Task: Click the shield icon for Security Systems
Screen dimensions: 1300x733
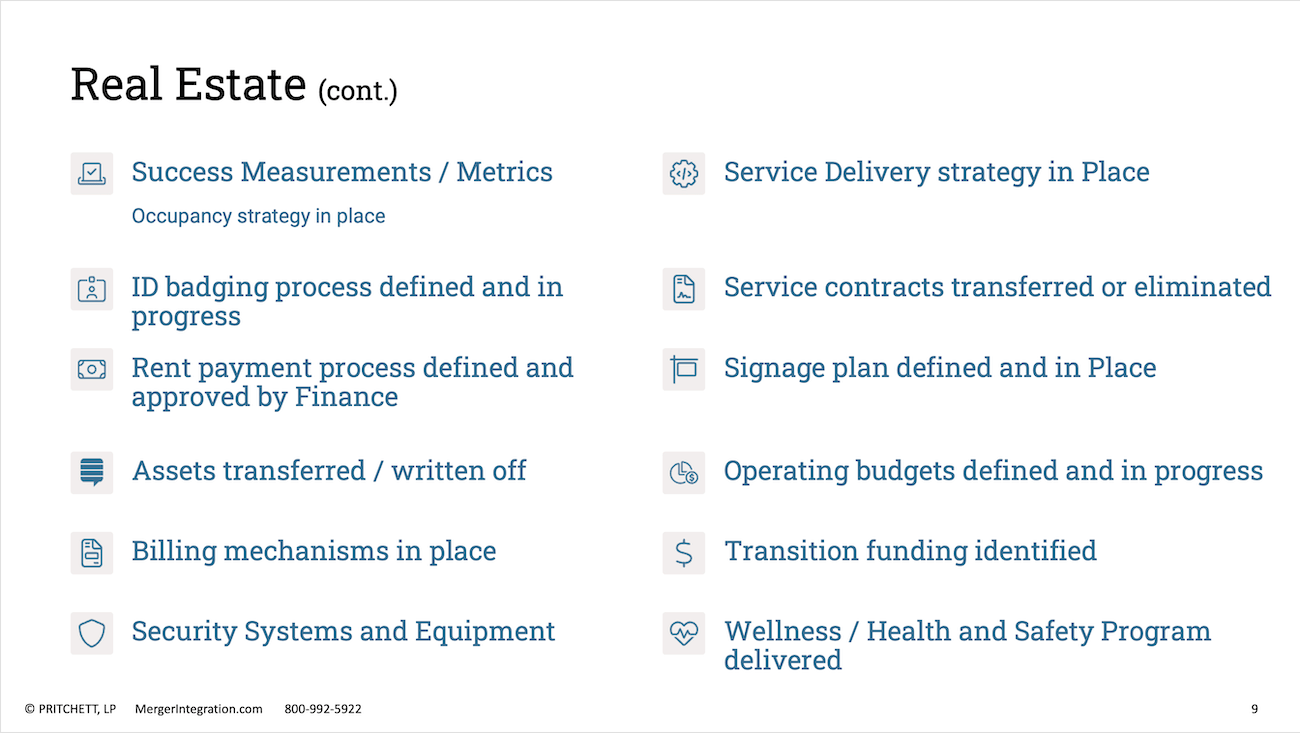Action: pyautogui.click(x=91, y=633)
